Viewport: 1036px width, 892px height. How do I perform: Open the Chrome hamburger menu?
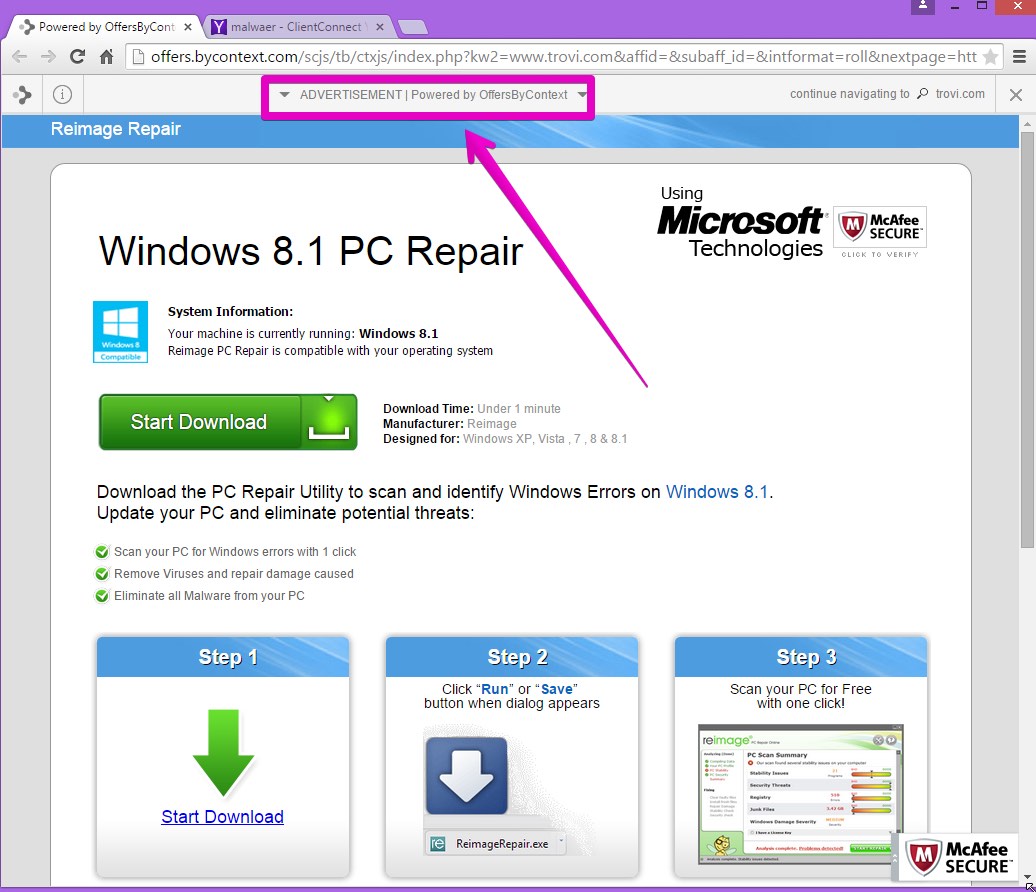(1018, 57)
